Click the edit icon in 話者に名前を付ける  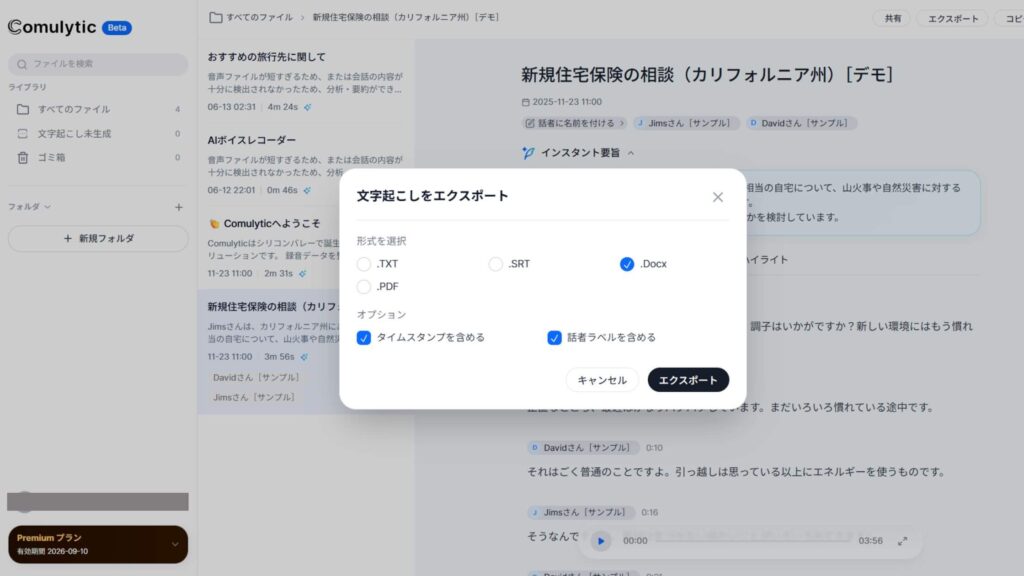tap(530, 123)
